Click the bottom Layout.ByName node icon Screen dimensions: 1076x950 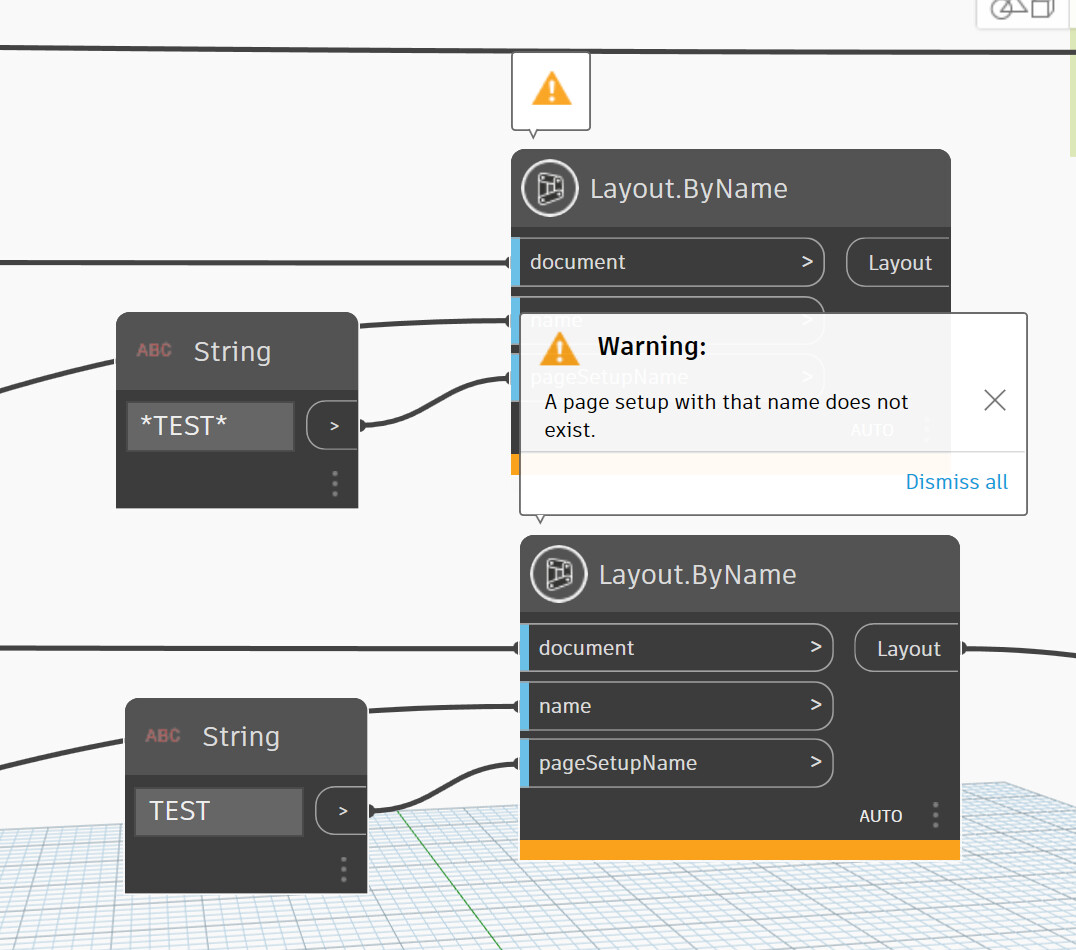[559, 574]
